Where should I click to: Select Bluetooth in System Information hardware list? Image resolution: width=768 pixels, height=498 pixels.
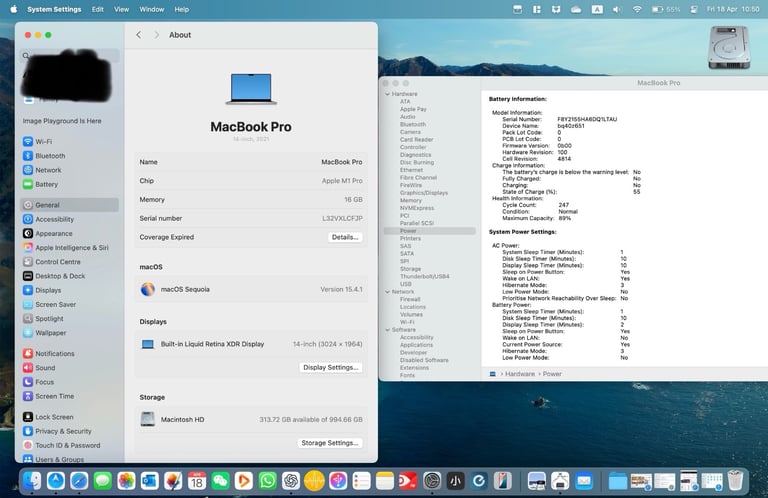(x=413, y=124)
